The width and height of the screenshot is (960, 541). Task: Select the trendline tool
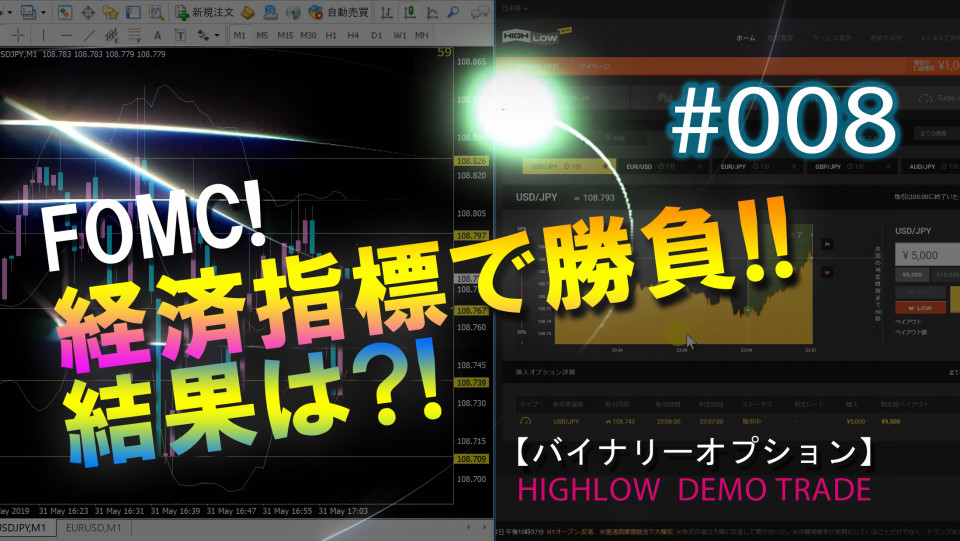click(x=89, y=35)
